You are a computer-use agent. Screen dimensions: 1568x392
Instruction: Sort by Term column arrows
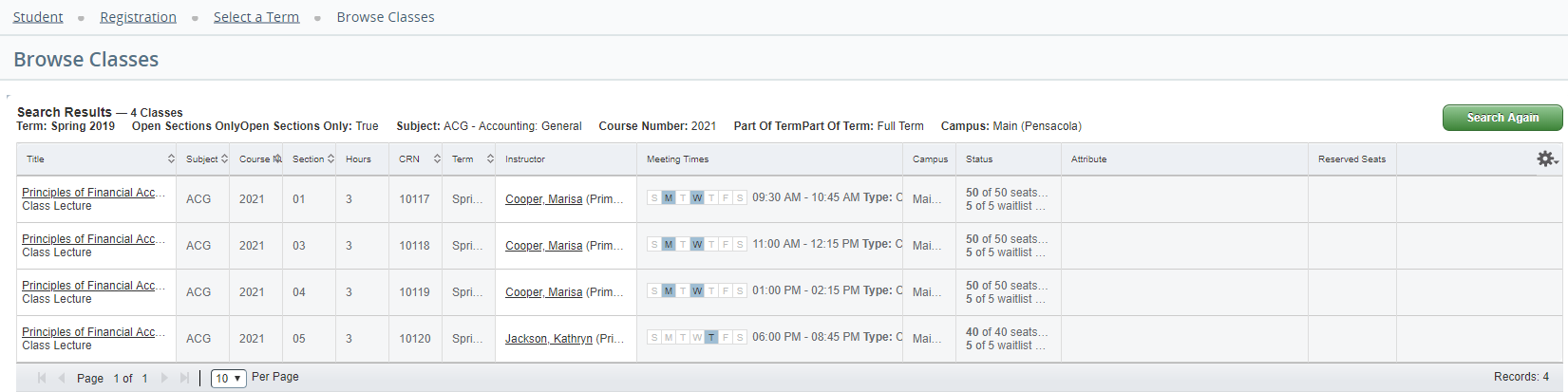490,159
